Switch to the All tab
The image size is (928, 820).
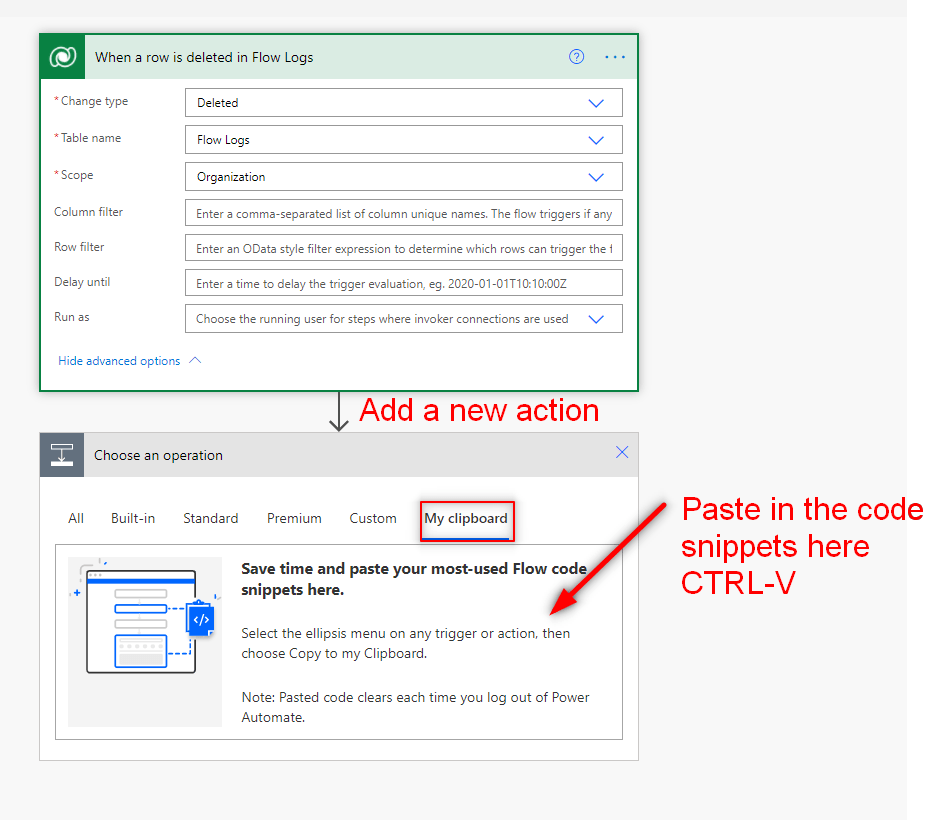coord(76,518)
